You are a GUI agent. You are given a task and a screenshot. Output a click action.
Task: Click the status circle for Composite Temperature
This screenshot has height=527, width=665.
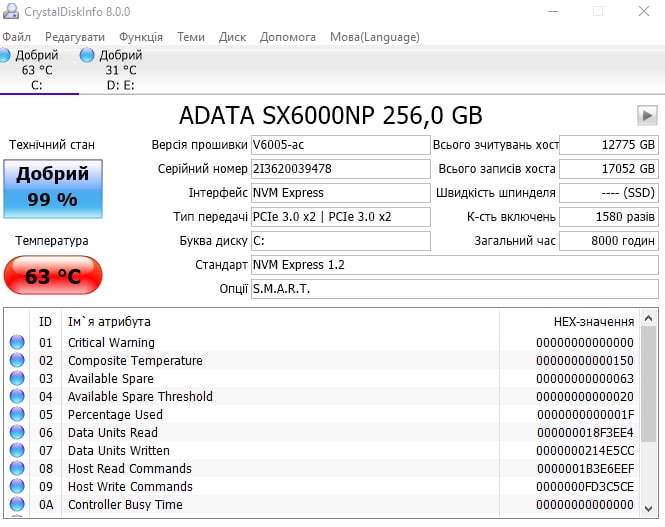[17, 360]
